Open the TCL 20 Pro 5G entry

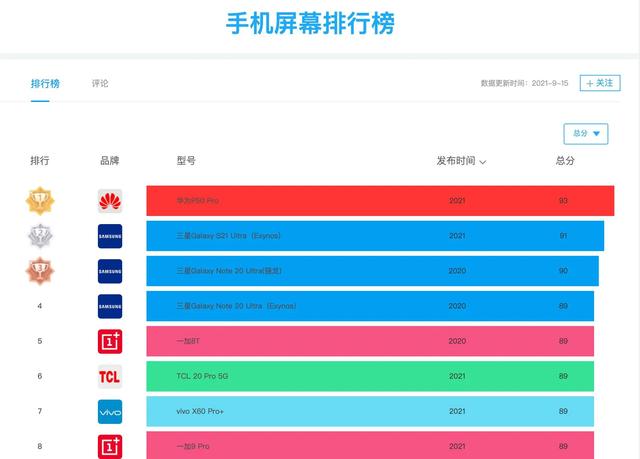(370, 376)
